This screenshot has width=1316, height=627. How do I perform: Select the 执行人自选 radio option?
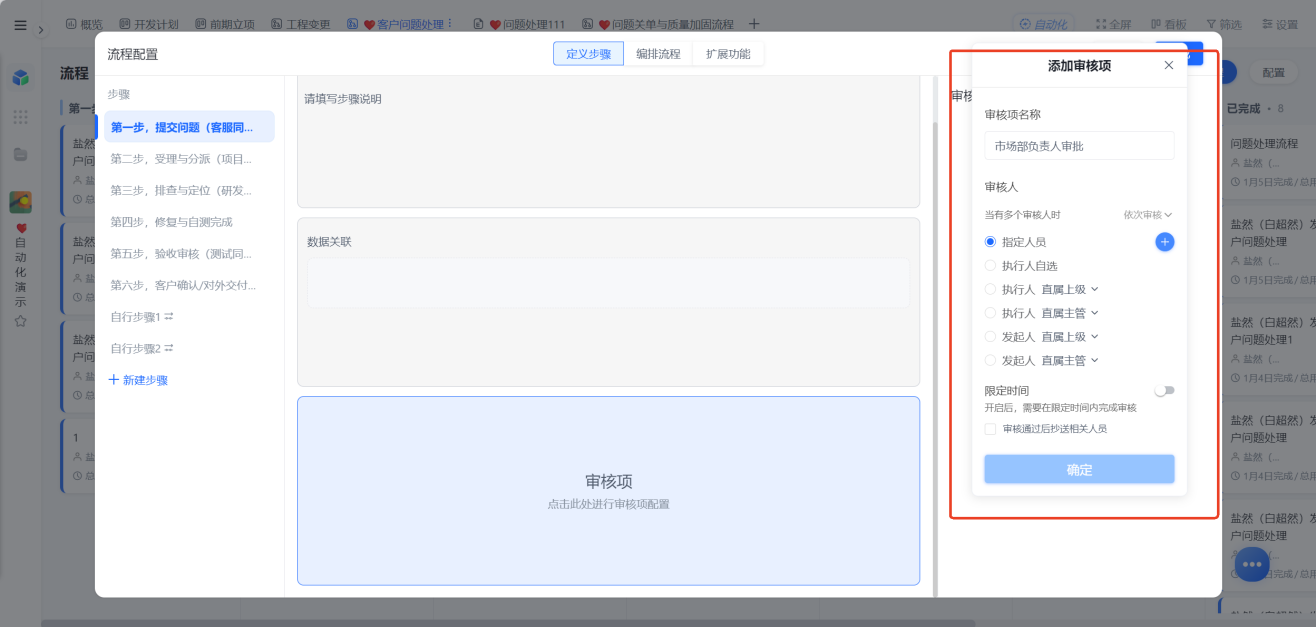tap(991, 266)
